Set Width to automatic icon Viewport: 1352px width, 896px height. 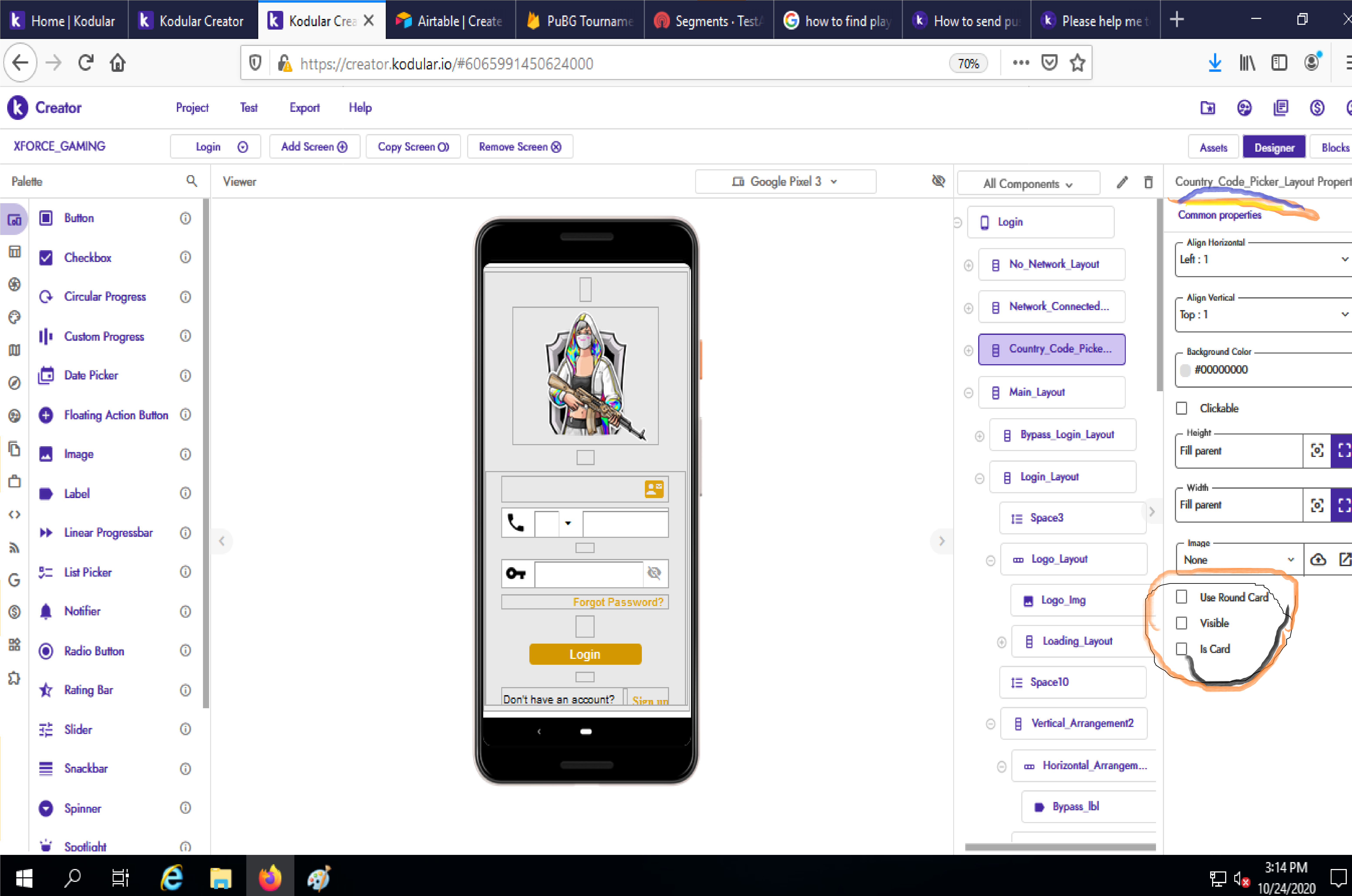[1317, 505]
